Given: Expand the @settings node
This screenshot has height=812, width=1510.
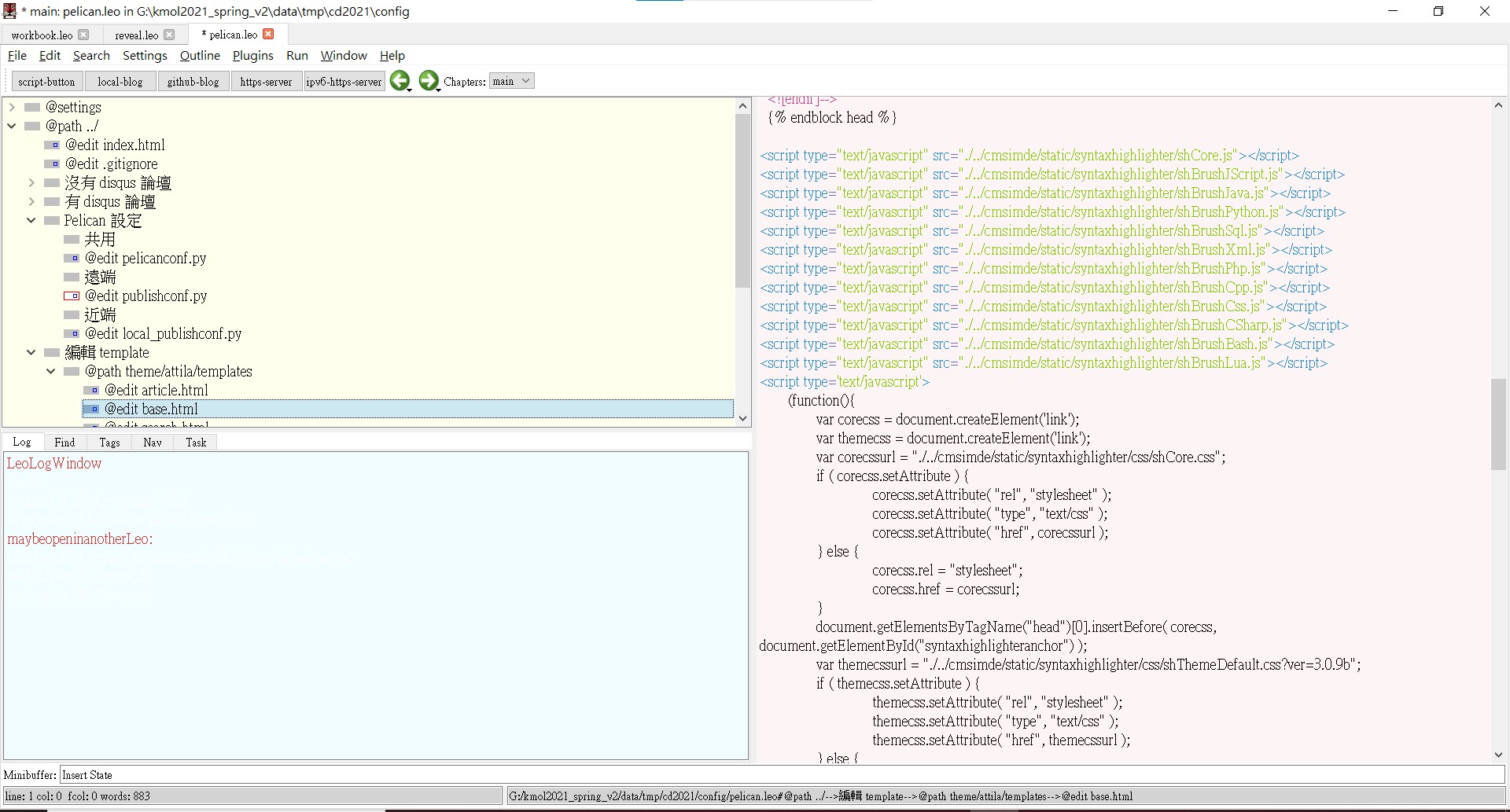Looking at the screenshot, I should click(12, 107).
